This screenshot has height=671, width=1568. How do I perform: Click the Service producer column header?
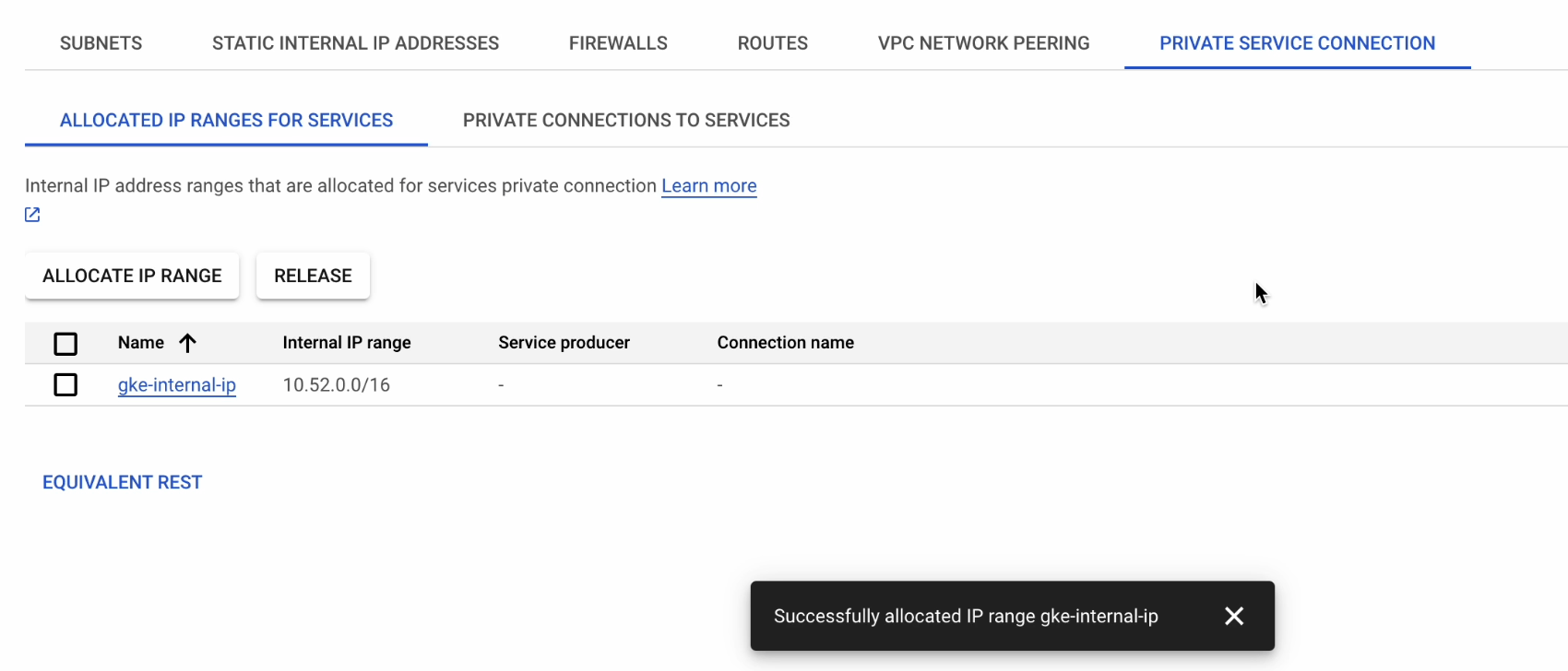tap(564, 343)
